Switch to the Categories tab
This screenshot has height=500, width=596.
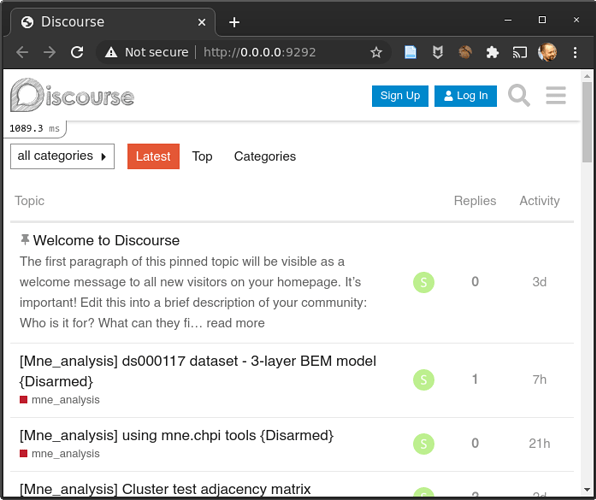(265, 156)
